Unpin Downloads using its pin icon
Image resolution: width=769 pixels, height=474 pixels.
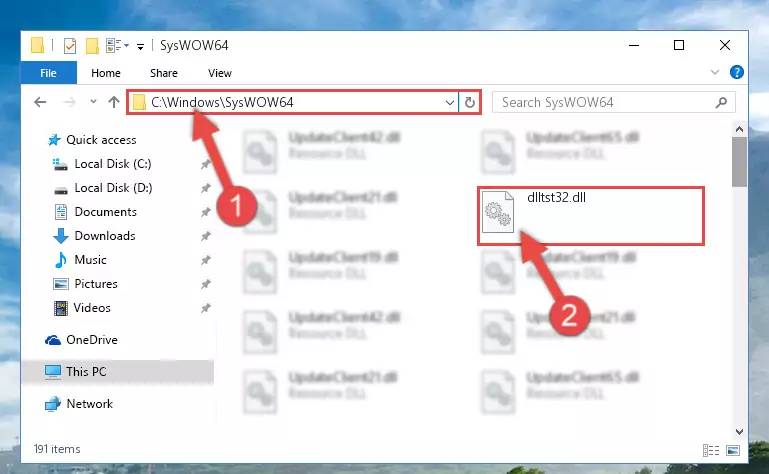coord(205,237)
